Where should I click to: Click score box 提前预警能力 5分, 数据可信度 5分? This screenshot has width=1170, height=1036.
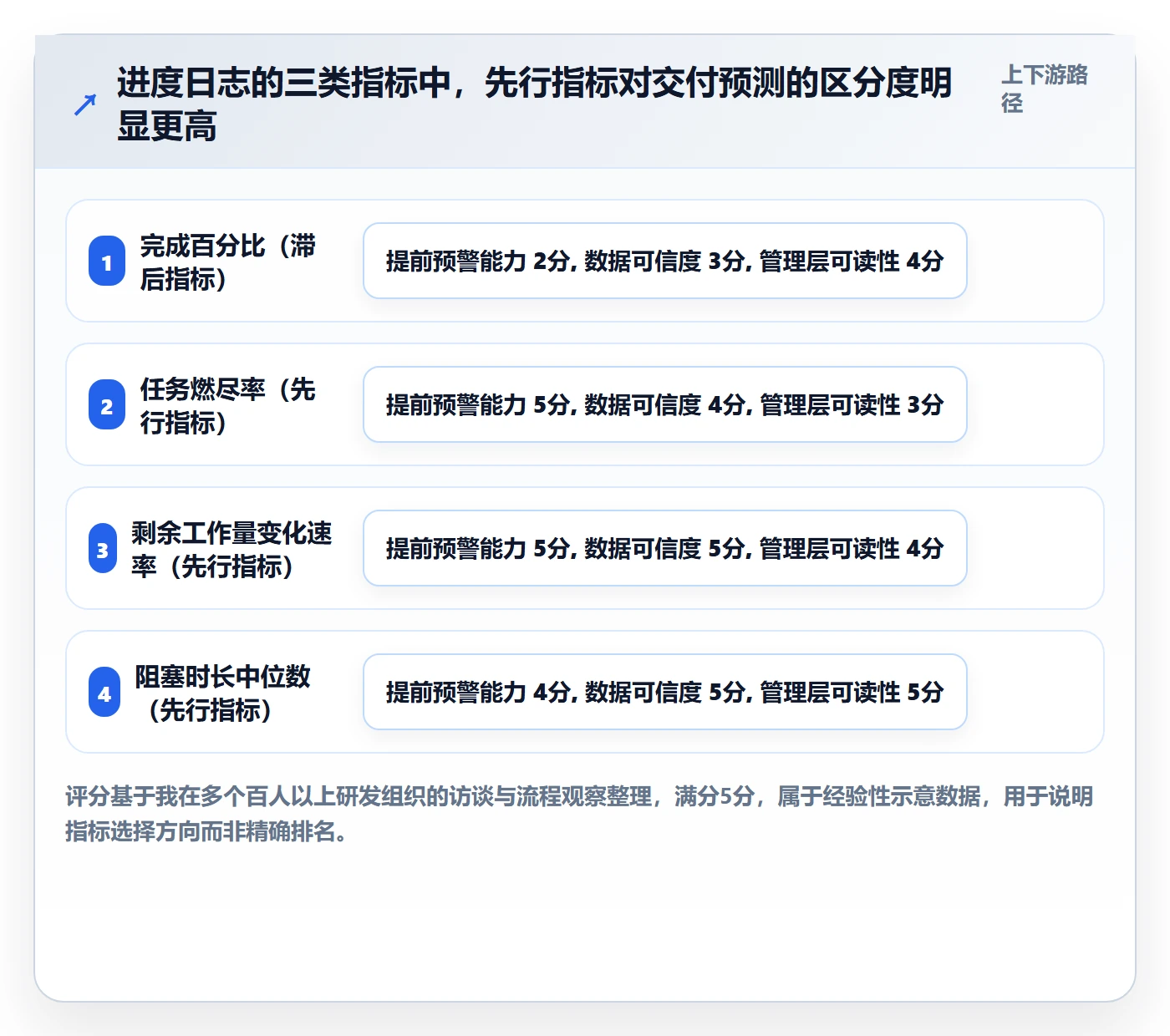click(665, 548)
